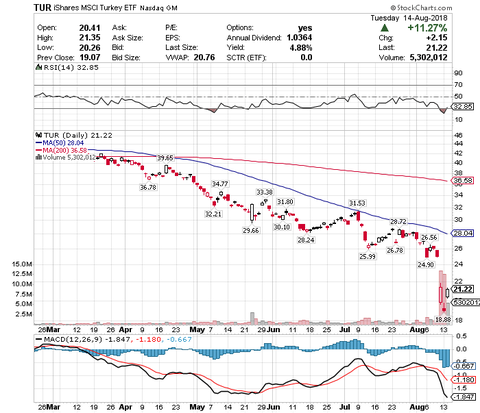The width and height of the screenshot is (480, 413).
Task: Click the 26.56 price annotation
Action: point(429,237)
